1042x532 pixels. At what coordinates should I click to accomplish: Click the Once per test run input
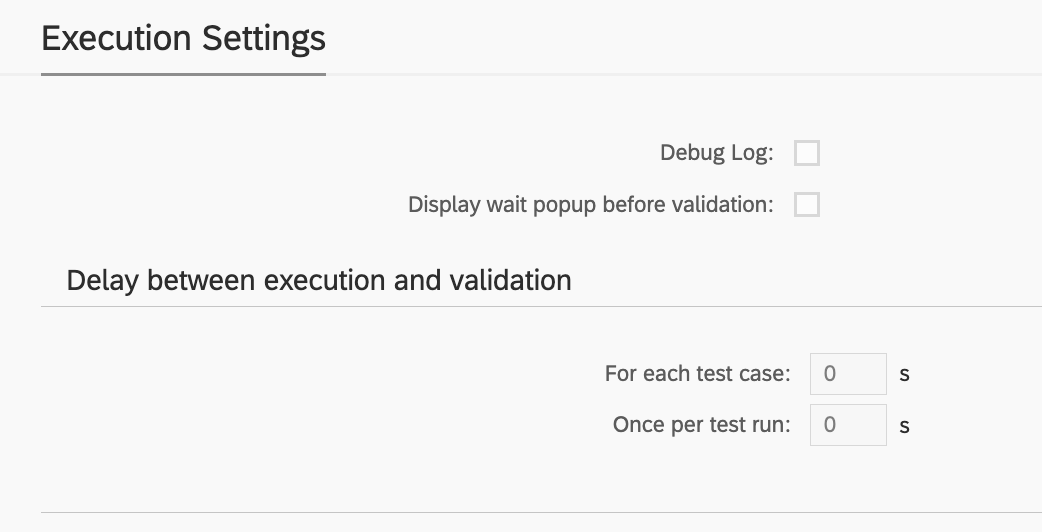tap(847, 425)
